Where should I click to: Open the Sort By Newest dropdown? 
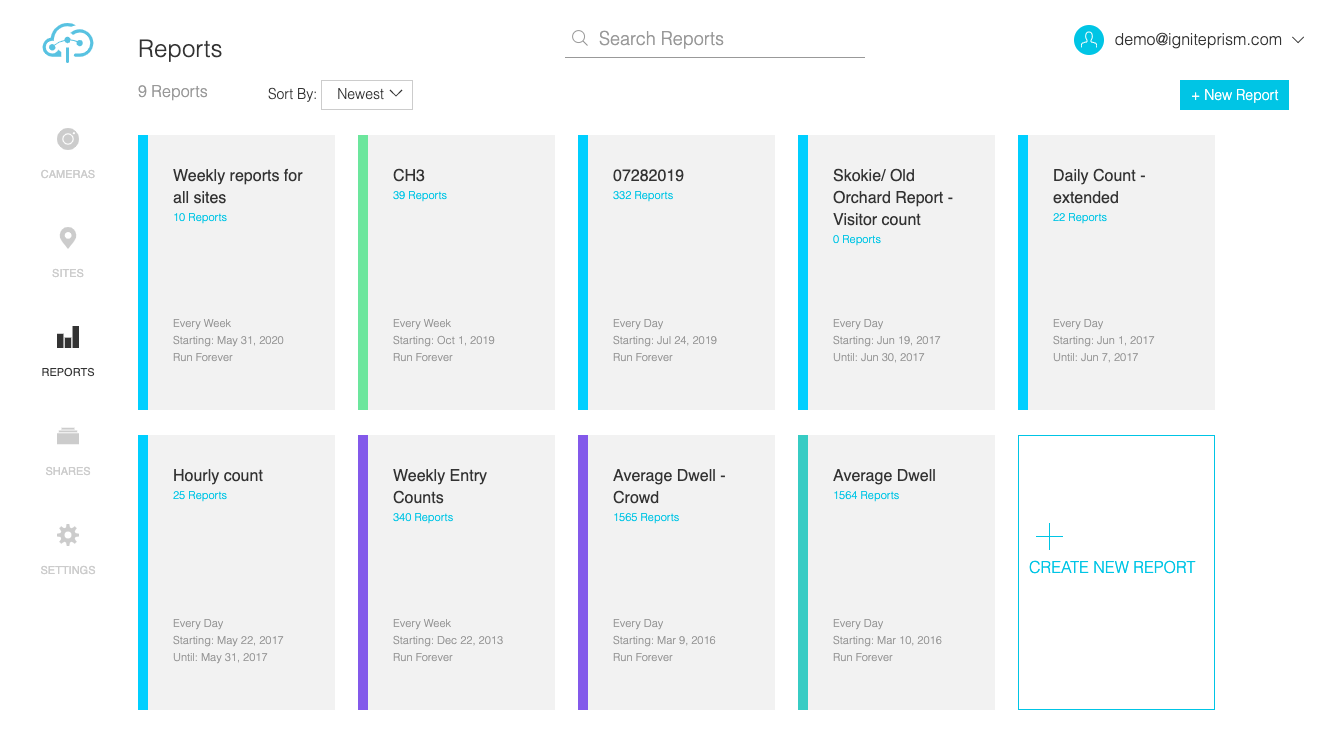pos(367,94)
